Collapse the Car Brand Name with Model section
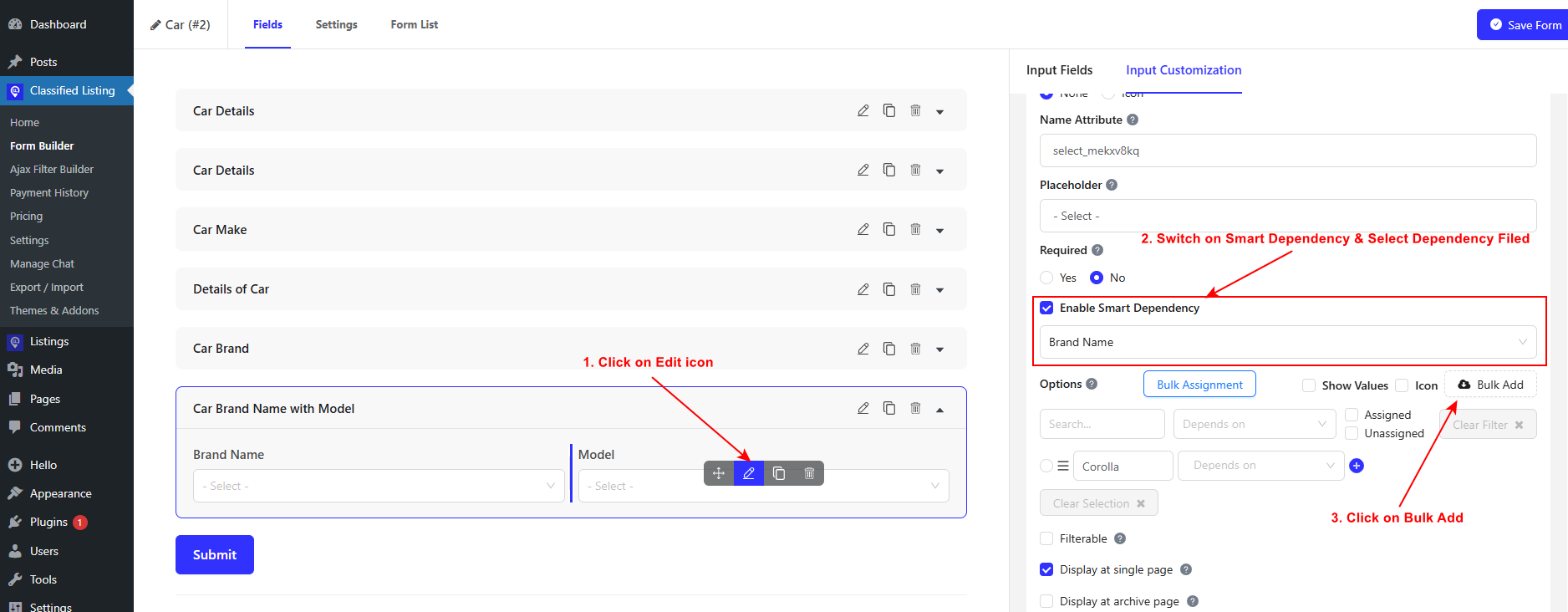Viewport: 1568px width, 612px height. coord(940,409)
